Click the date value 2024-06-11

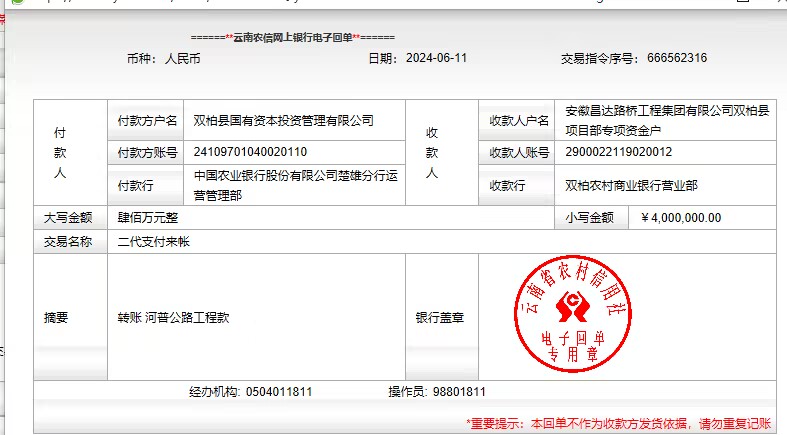click(x=436, y=58)
